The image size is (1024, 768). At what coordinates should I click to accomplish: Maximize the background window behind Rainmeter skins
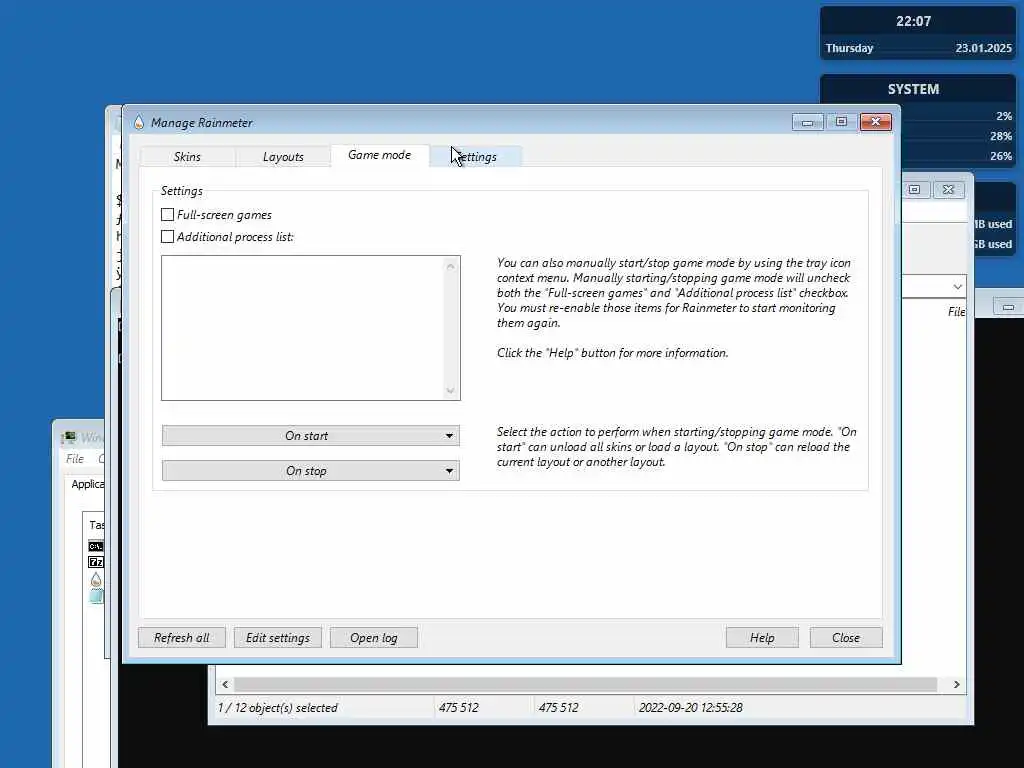[x=914, y=189]
